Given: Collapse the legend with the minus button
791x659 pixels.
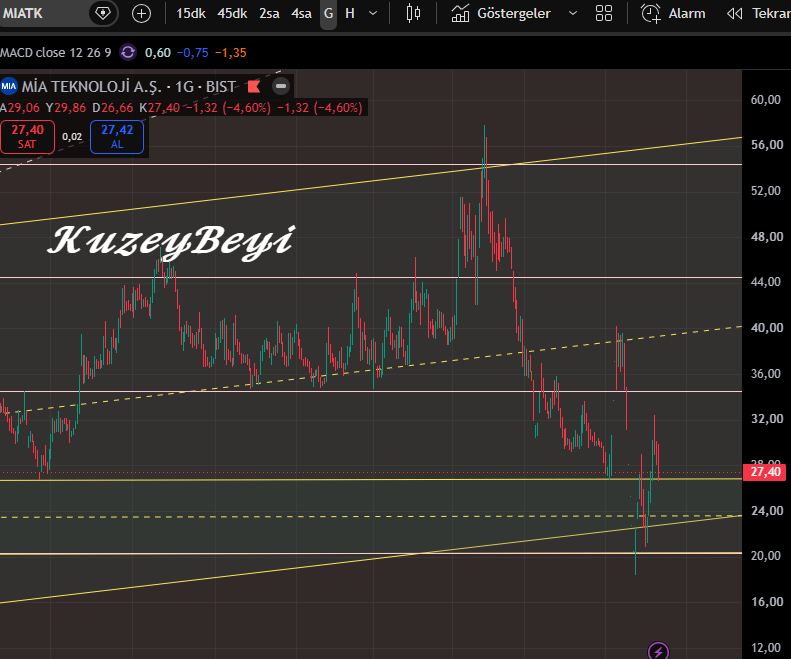Looking at the screenshot, I should 281,87.
